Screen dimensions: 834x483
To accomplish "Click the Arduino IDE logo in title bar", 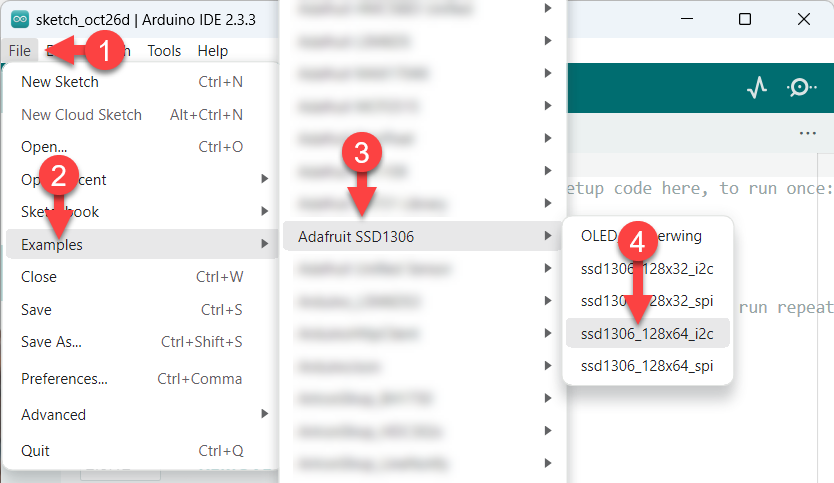I will 19,19.
